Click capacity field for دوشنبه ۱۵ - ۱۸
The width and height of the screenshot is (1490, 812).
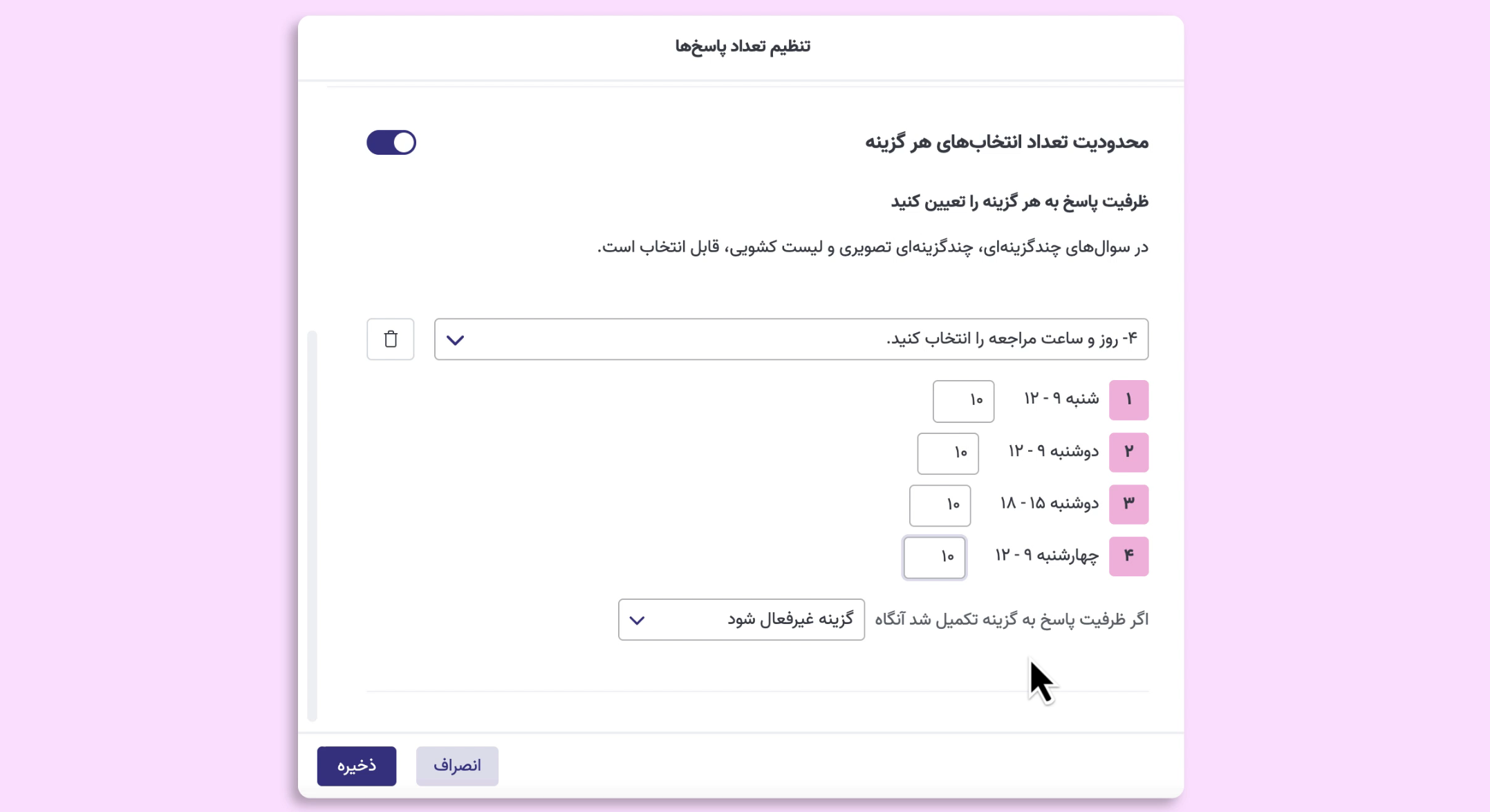940,505
